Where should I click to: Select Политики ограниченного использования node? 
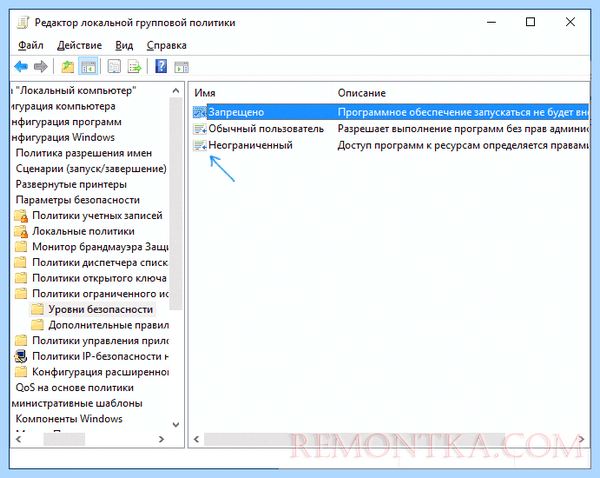click(x=100, y=294)
